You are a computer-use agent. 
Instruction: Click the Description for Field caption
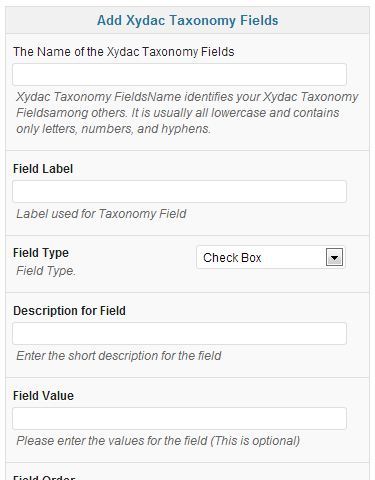69,311
